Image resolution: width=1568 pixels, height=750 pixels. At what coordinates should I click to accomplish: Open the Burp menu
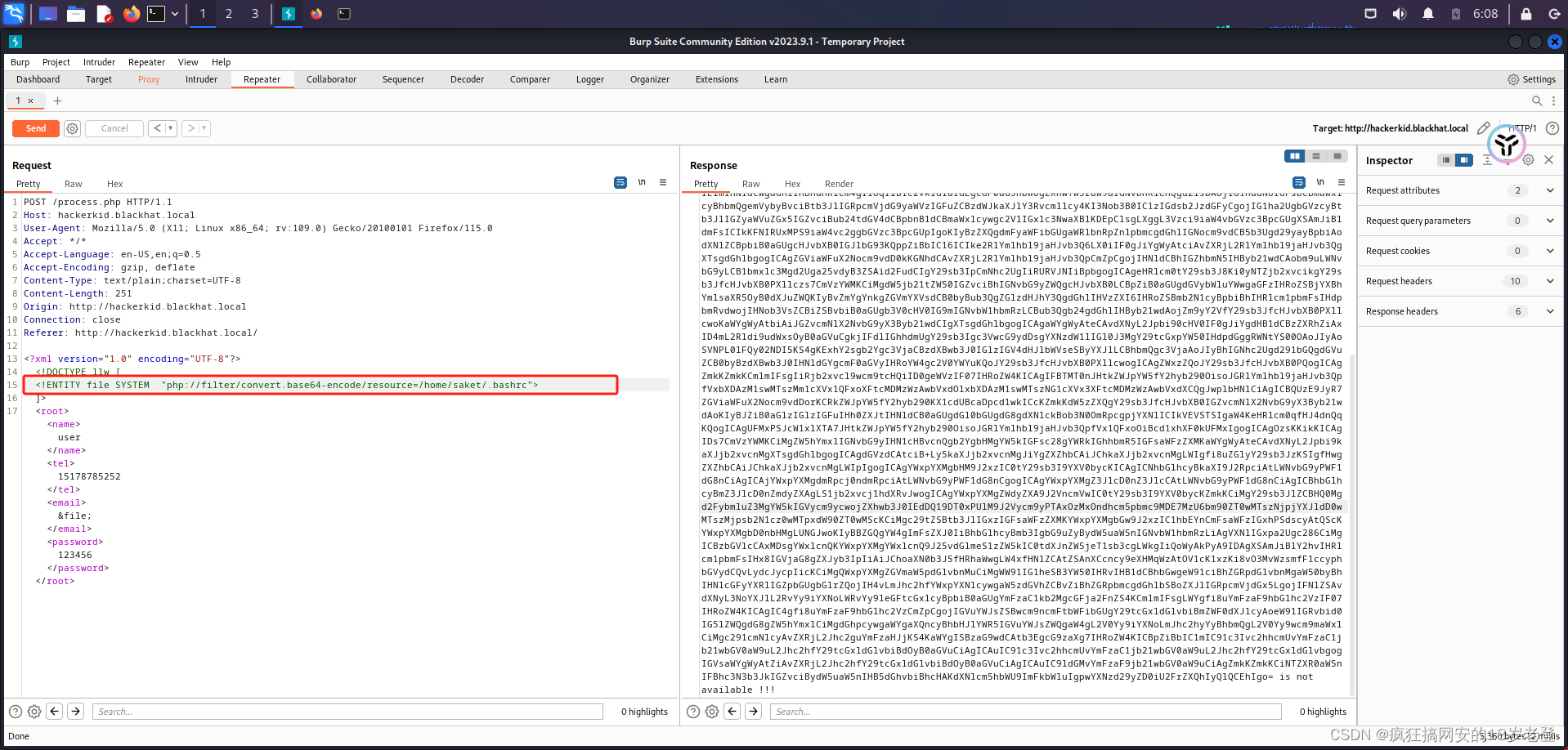coord(20,62)
